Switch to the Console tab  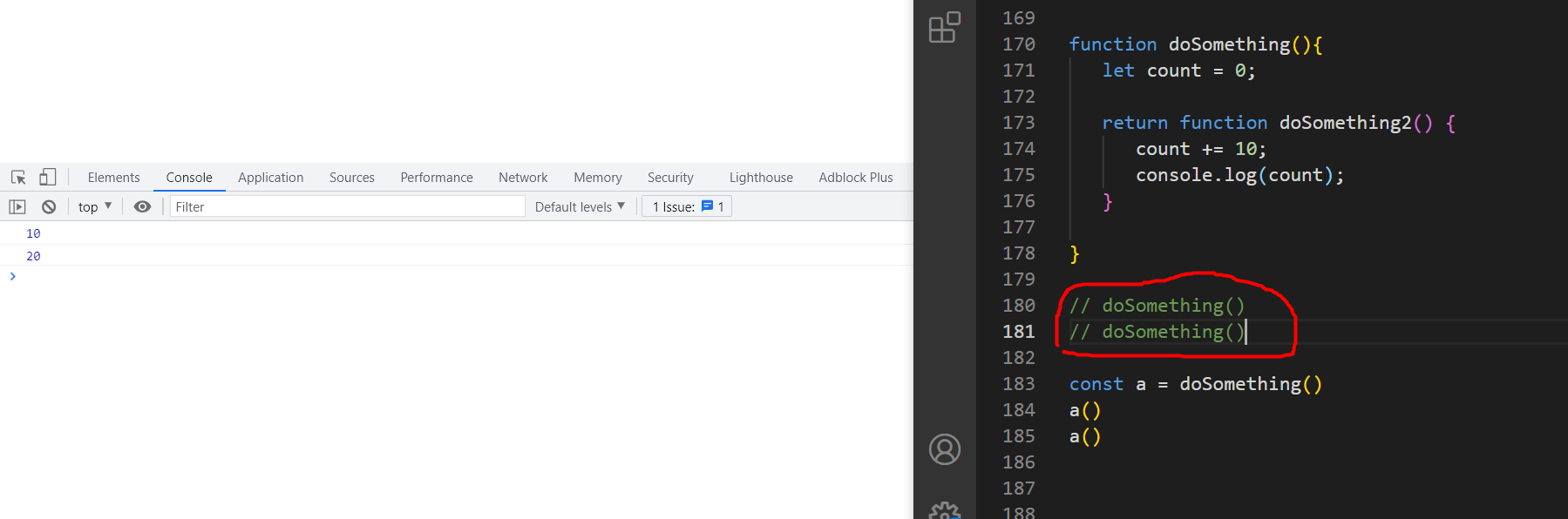click(189, 177)
